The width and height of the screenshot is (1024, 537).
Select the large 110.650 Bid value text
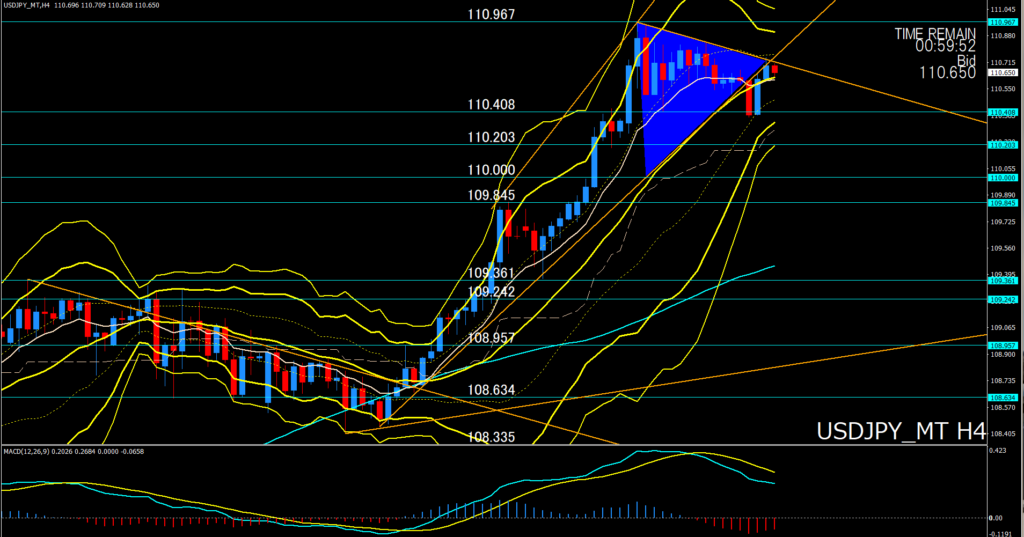[948, 73]
